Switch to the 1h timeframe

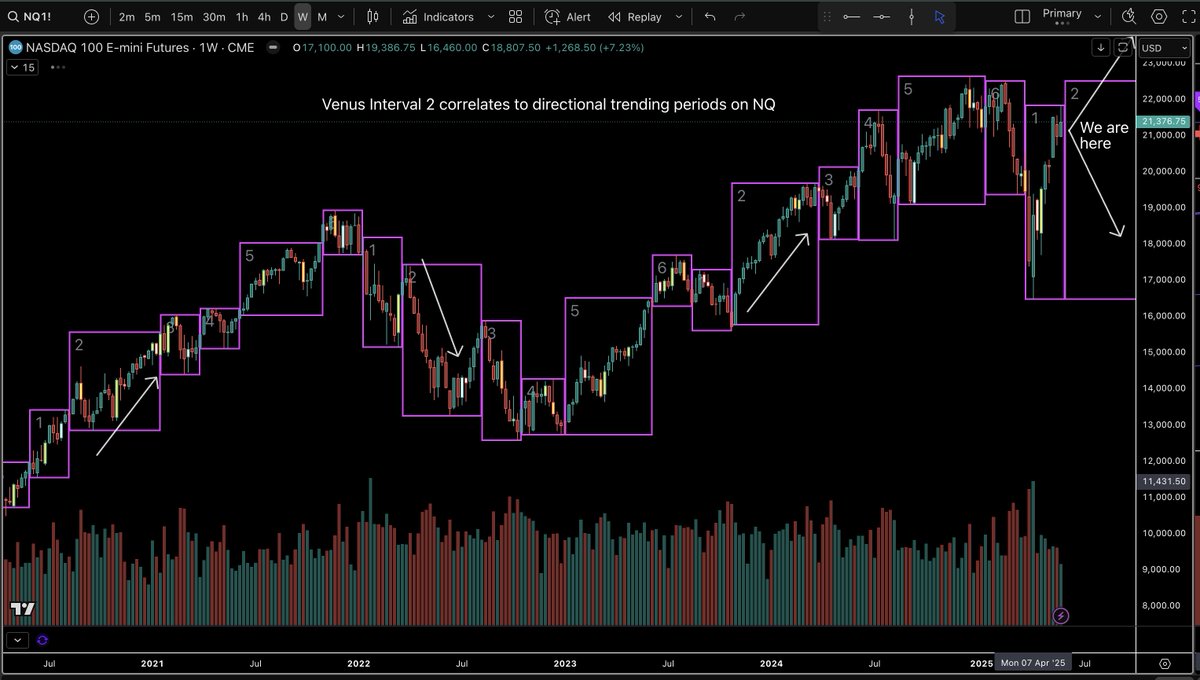[x=242, y=17]
